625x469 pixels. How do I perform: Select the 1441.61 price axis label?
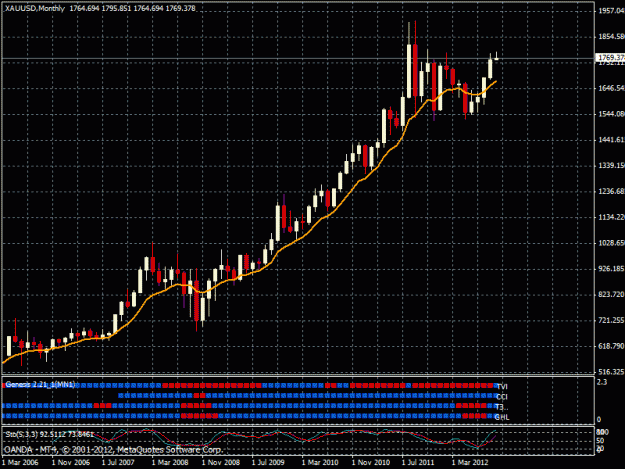point(611,139)
